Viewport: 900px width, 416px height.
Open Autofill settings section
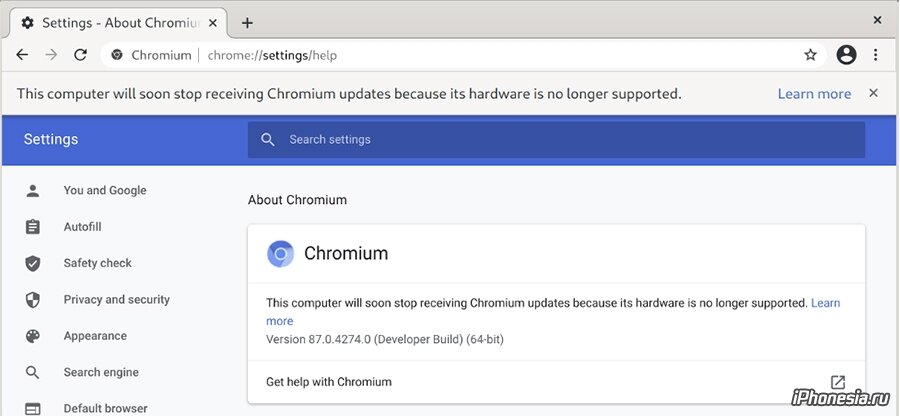click(x=83, y=227)
